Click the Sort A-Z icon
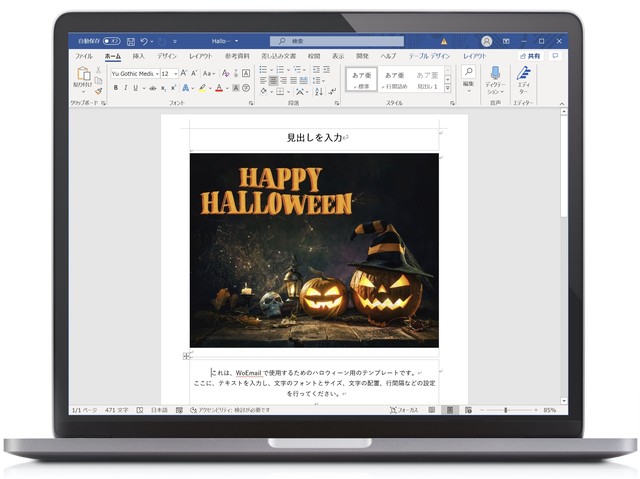This screenshot has width=640, height=479. (x=319, y=91)
